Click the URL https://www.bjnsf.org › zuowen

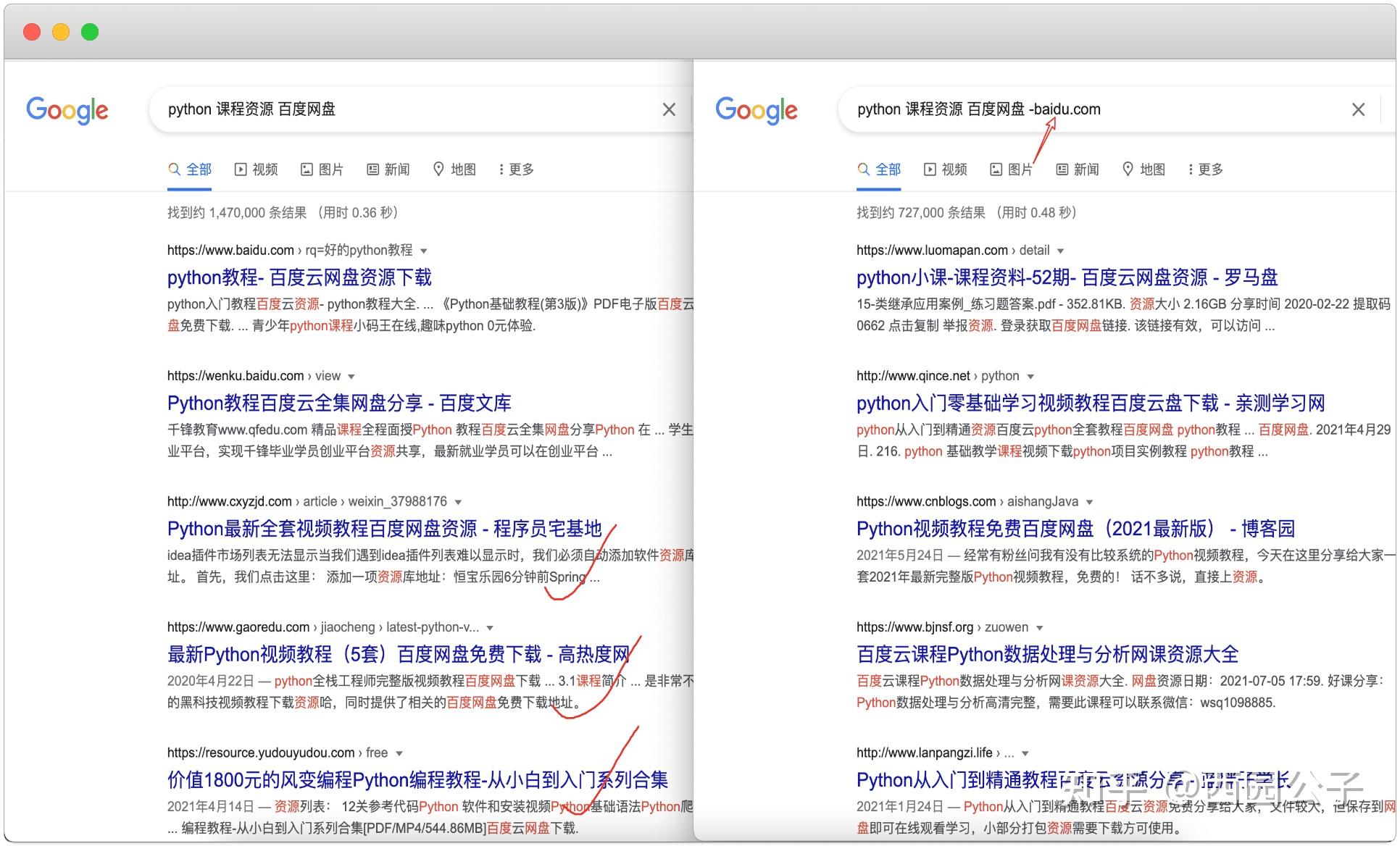pos(943,627)
